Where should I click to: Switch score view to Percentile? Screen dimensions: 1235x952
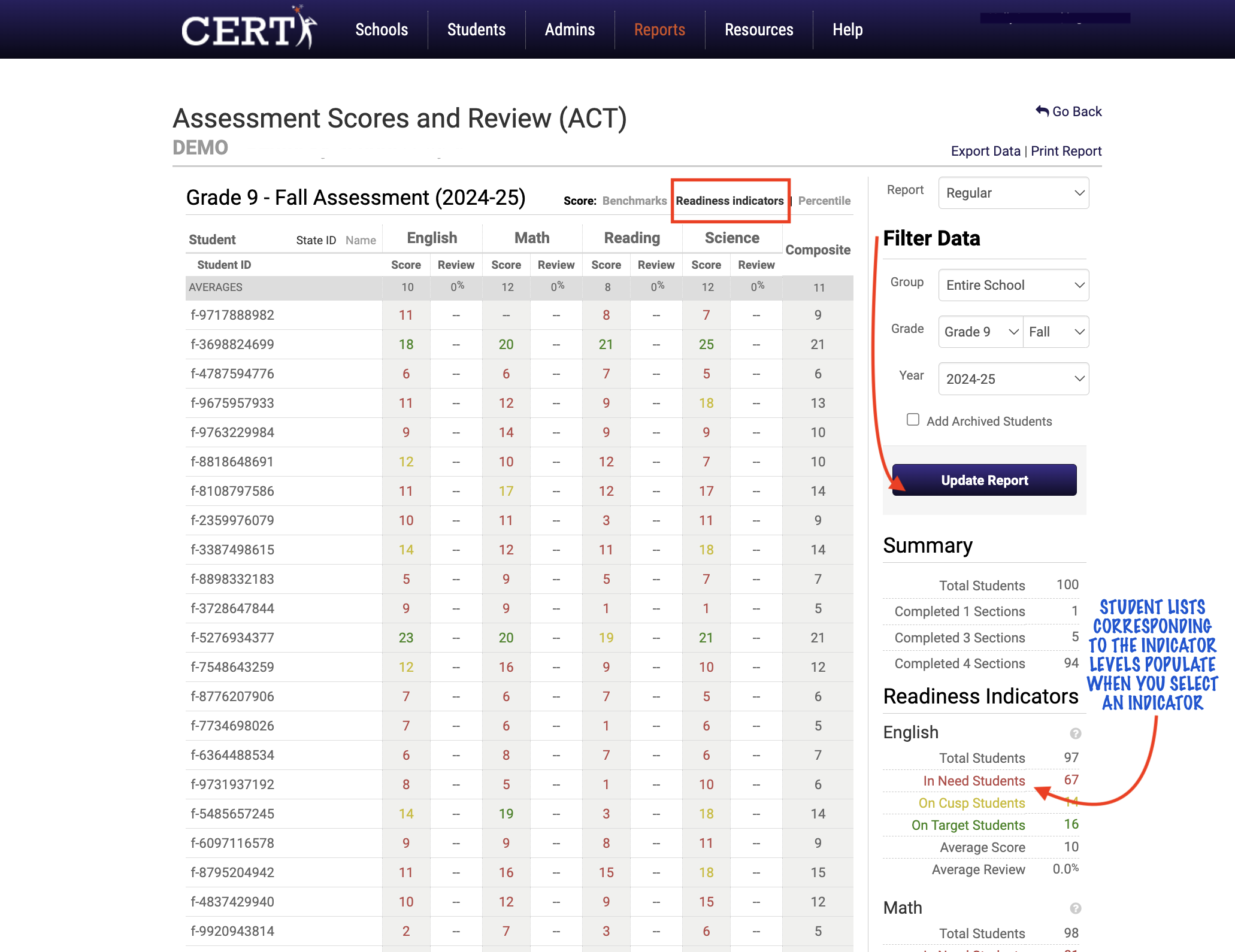point(825,201)
